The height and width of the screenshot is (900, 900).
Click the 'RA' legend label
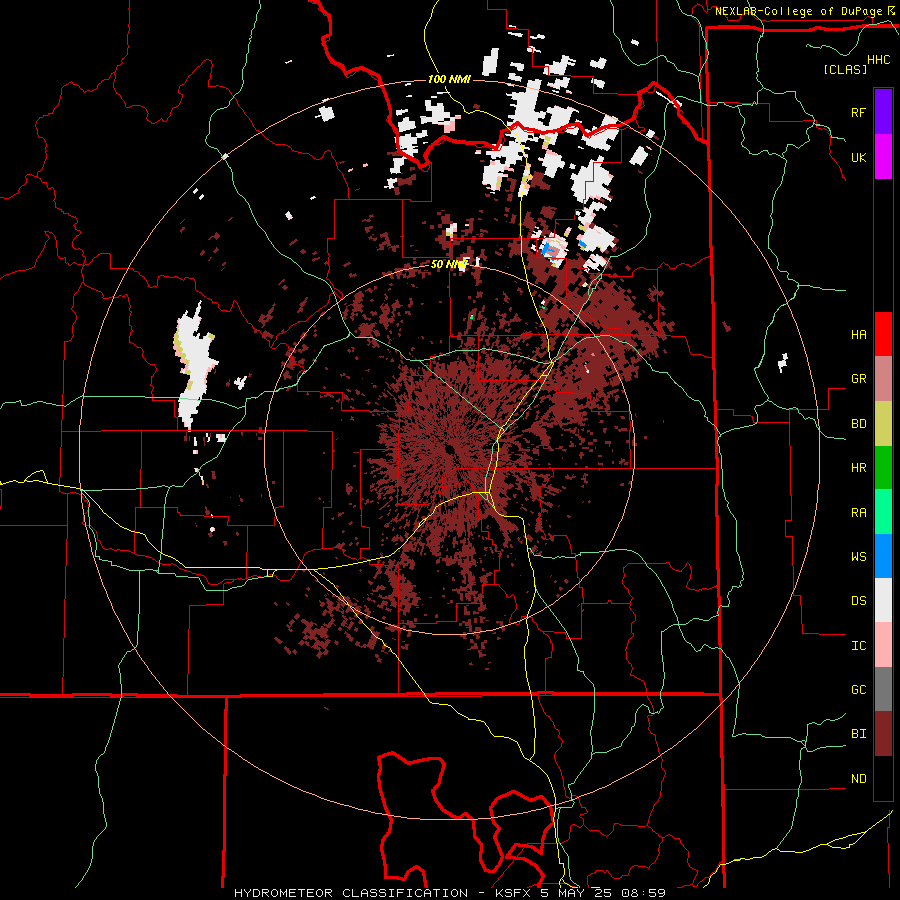858,513
